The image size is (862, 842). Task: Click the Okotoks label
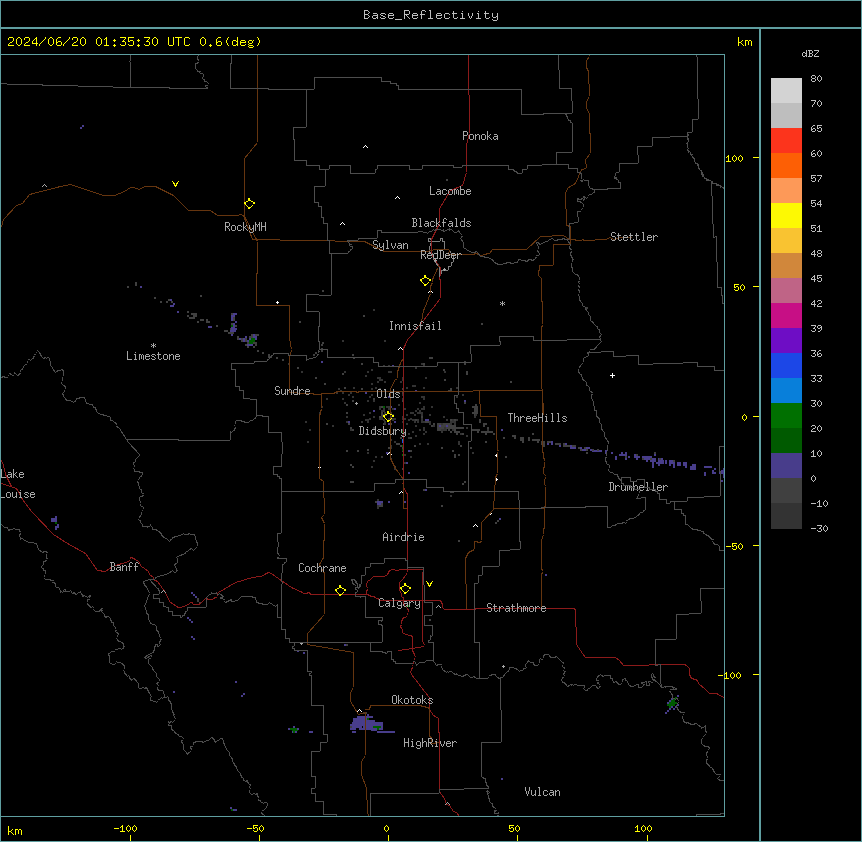(x=412, y=700)
